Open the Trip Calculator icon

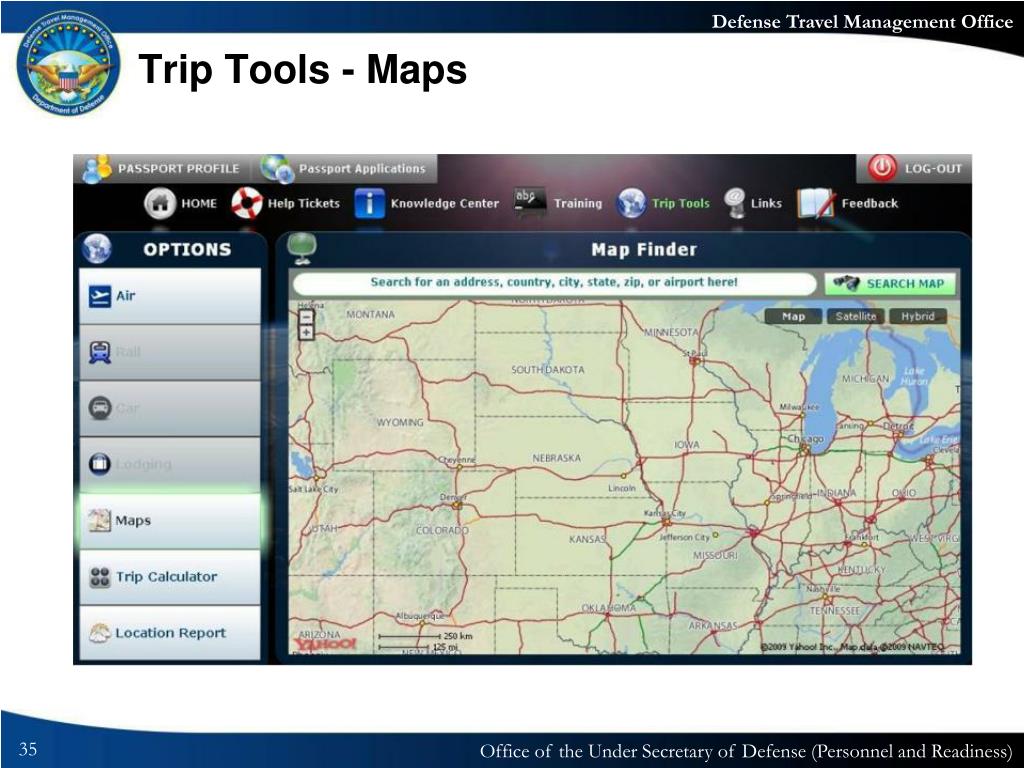coord(100,577)
